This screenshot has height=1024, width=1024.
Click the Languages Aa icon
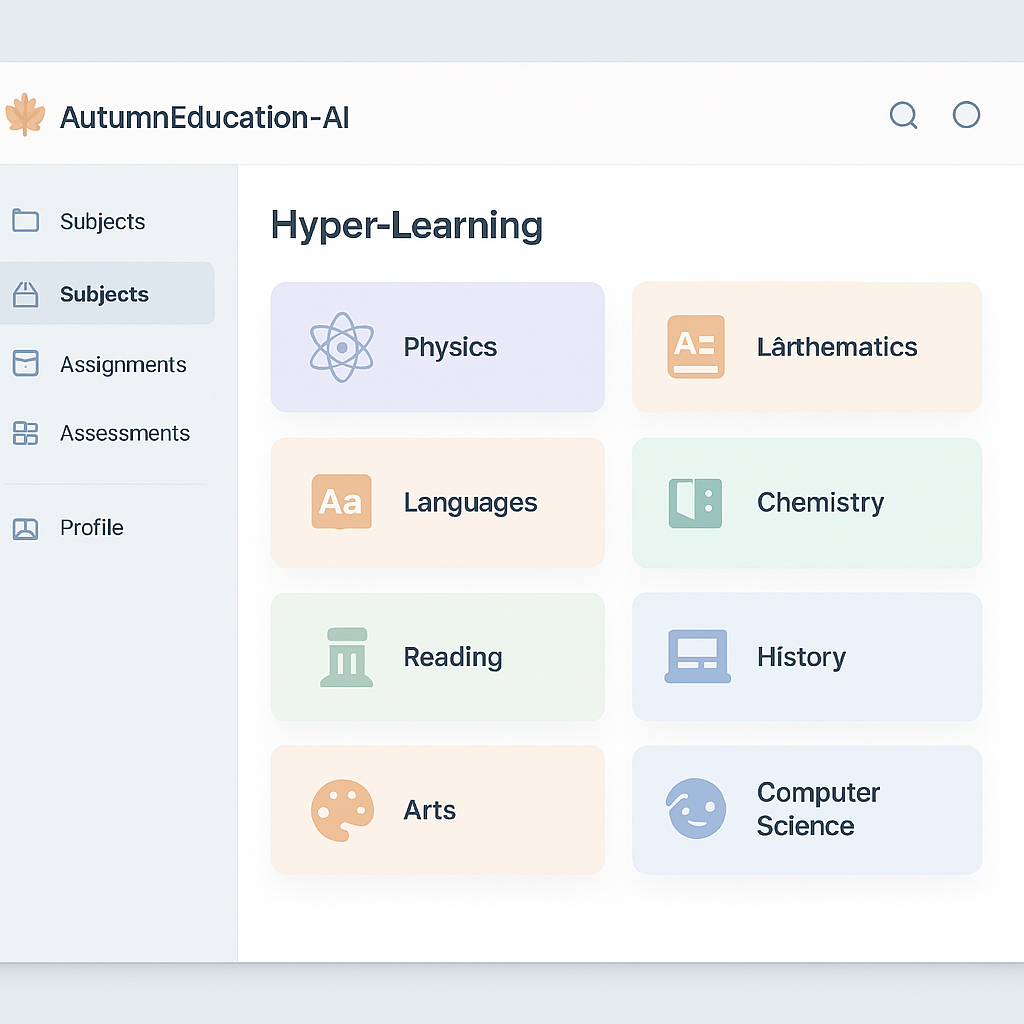click(342, 502)
